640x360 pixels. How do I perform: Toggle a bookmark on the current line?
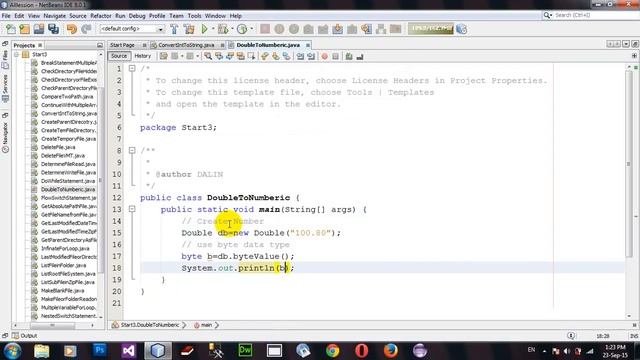pos(287,56)
